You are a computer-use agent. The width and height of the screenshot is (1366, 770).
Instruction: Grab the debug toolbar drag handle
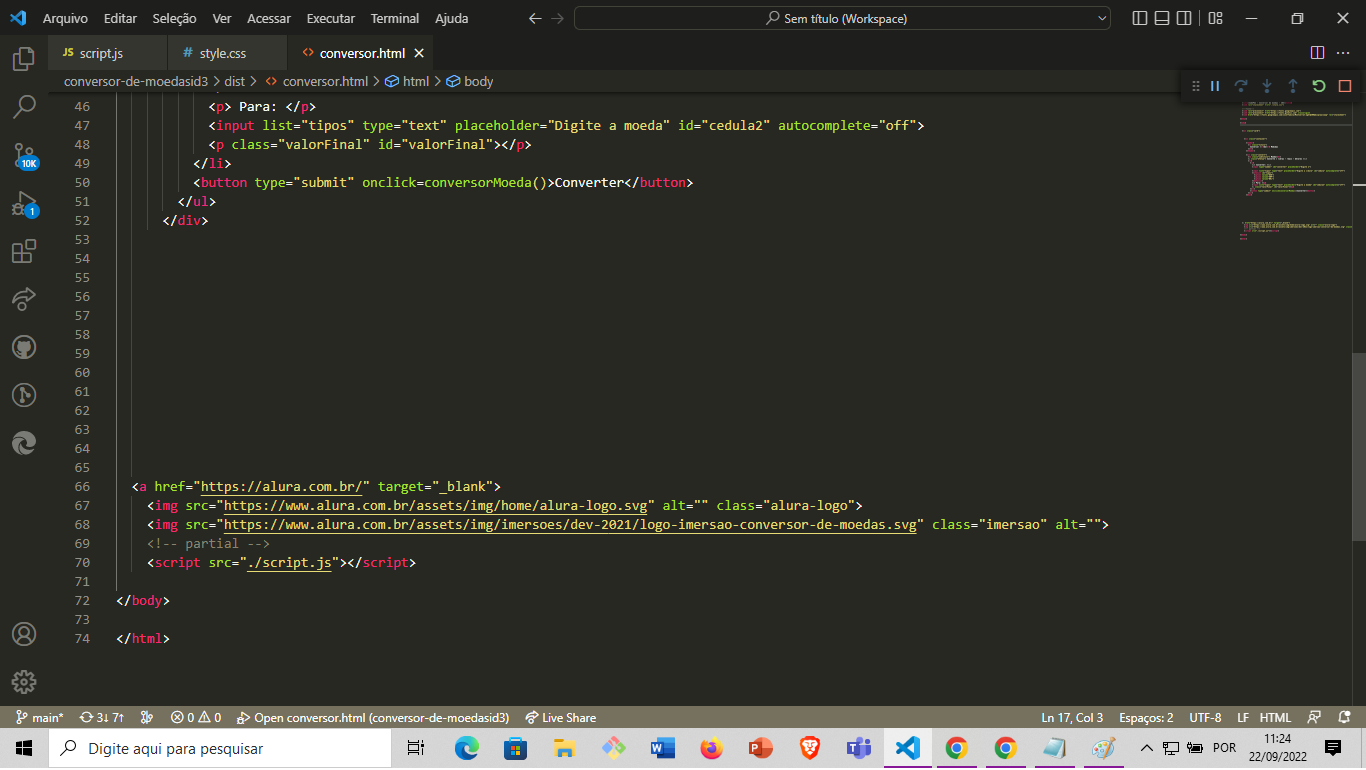point(1195,86)
